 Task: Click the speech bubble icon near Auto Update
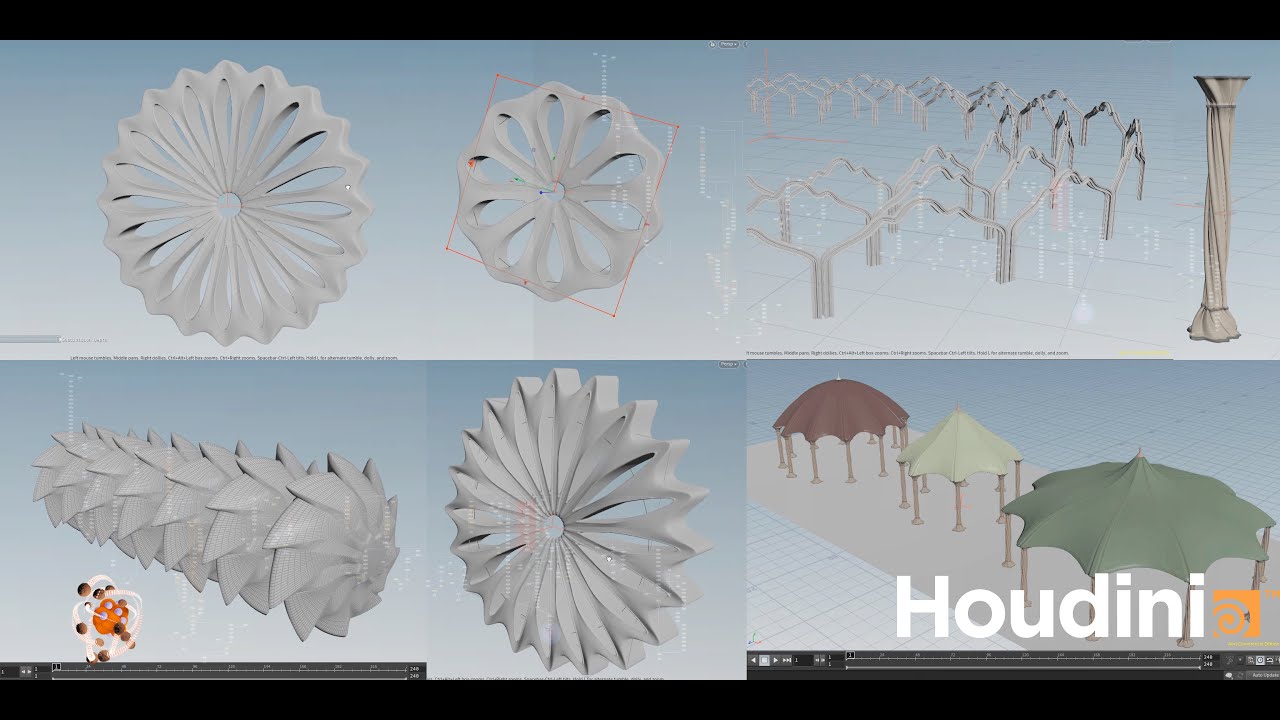point(1229,676)
